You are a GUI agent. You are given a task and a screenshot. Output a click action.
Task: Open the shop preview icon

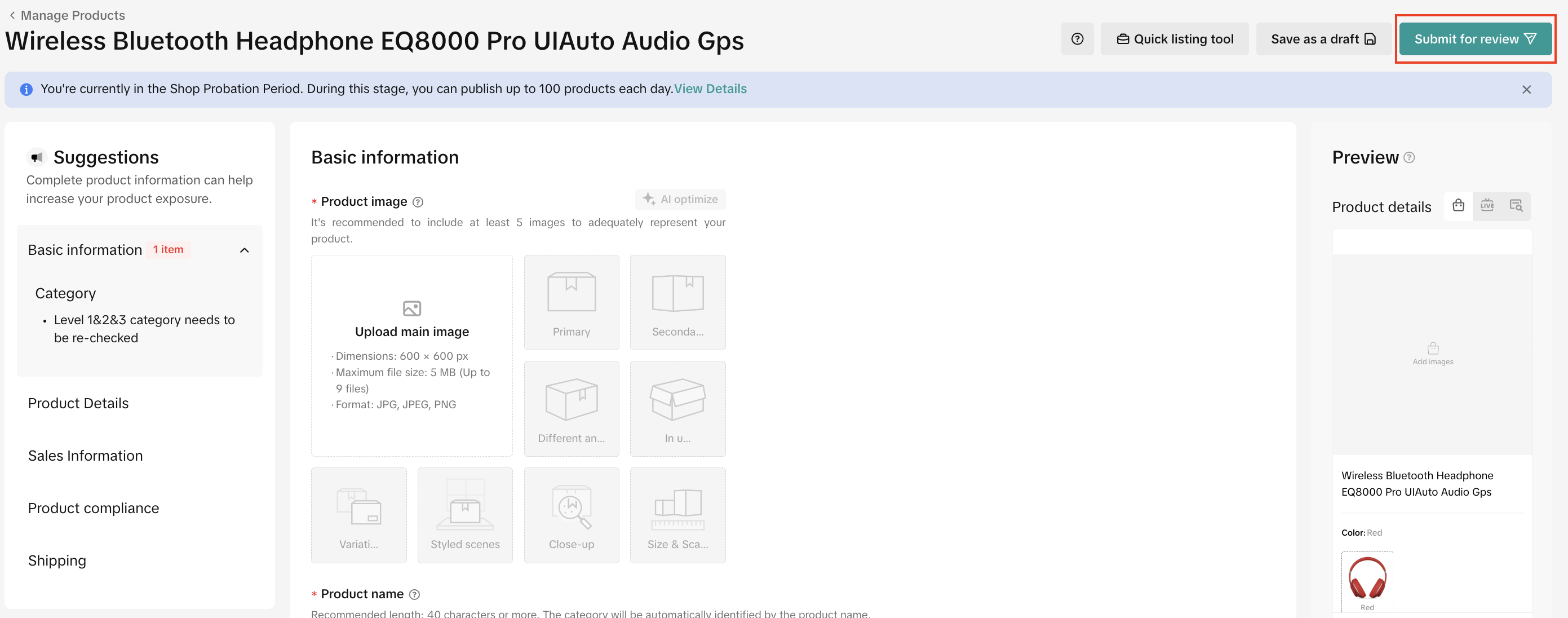(1458, 206)
